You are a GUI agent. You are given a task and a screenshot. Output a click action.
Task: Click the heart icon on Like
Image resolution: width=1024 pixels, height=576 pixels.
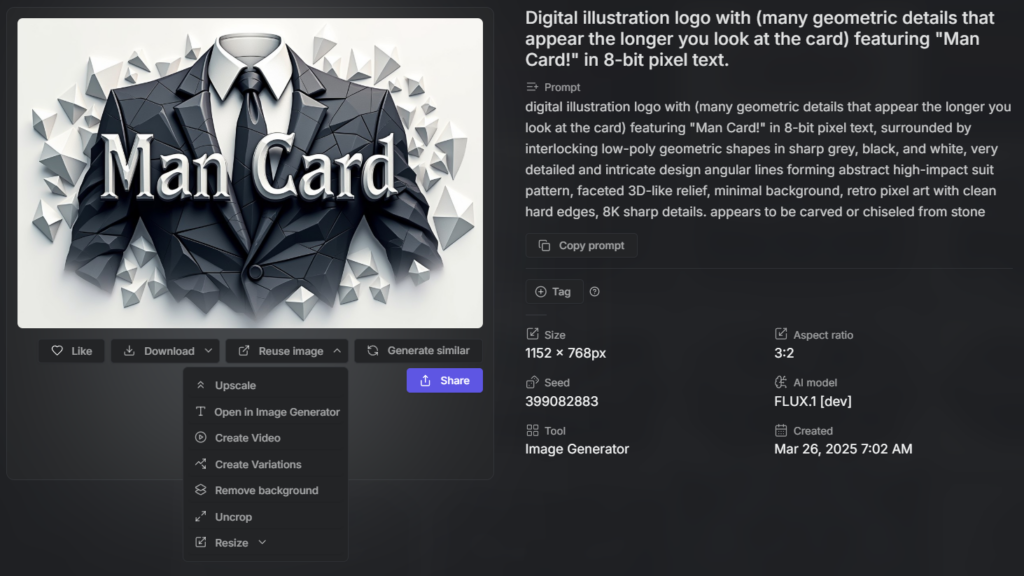tap(57, 351)
